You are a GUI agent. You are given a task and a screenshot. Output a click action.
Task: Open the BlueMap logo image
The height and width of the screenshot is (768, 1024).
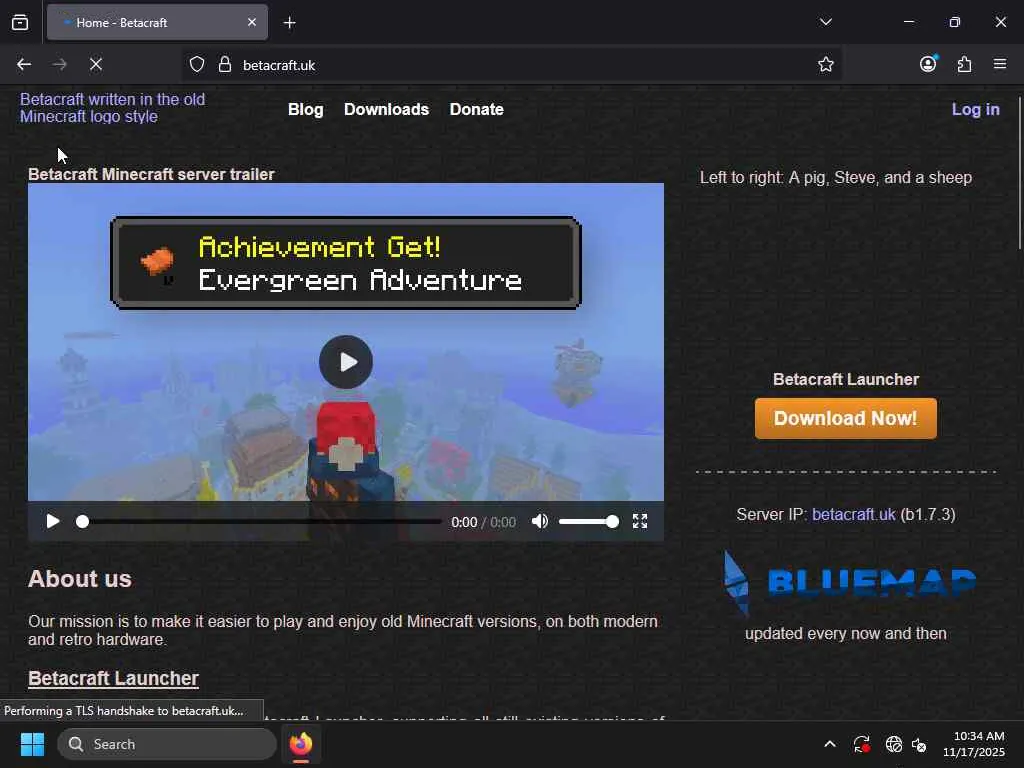tap(850, 583)
